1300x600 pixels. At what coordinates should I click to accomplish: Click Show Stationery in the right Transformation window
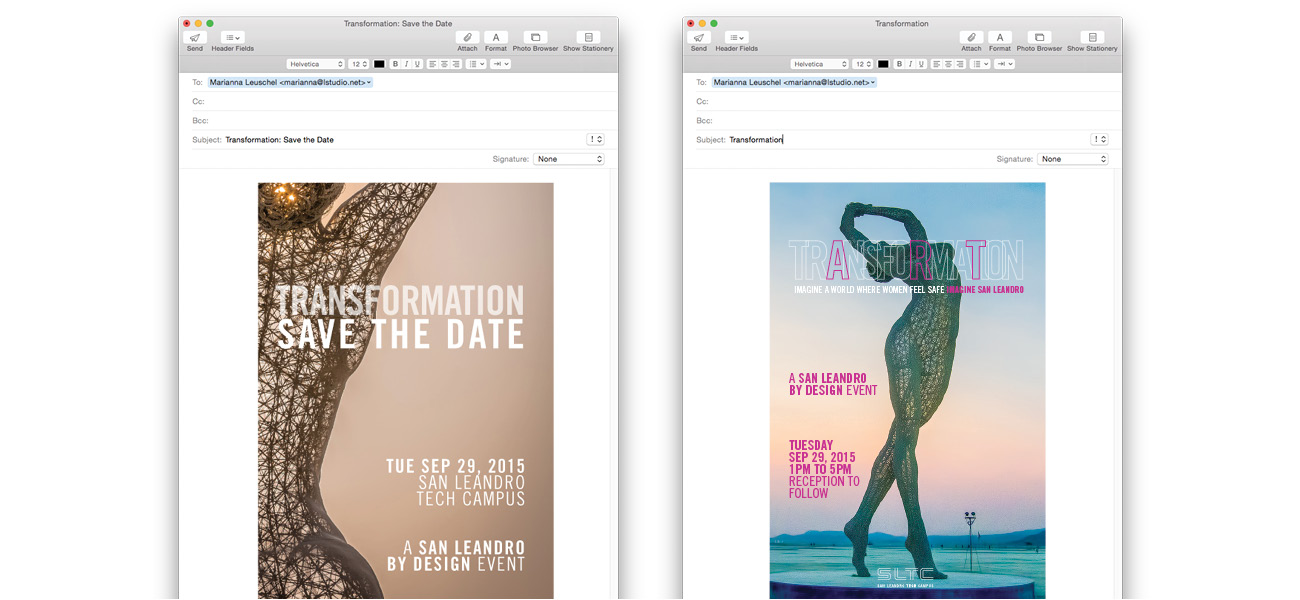pos(1092,38)
